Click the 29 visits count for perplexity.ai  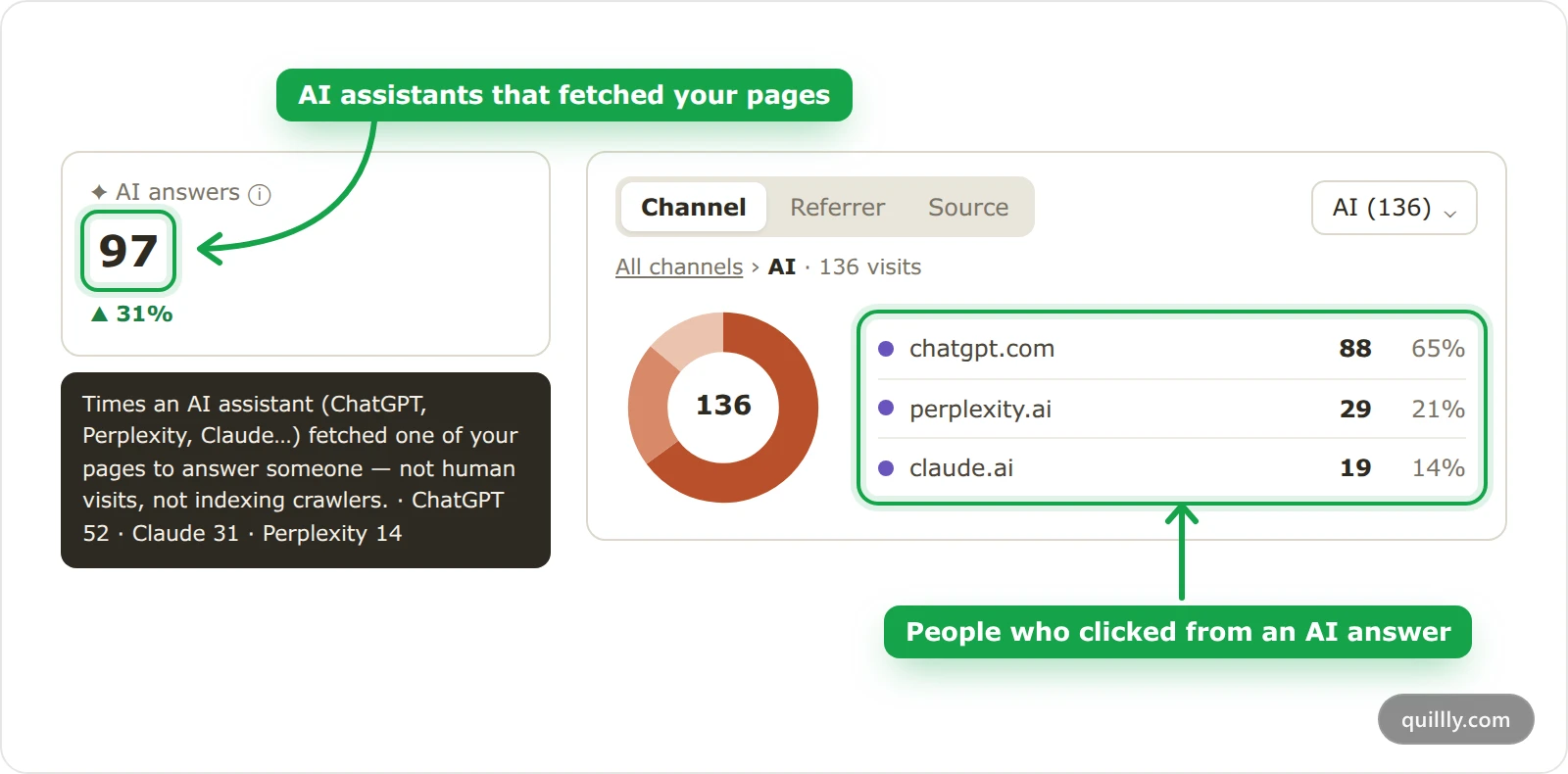(1355, 409)
